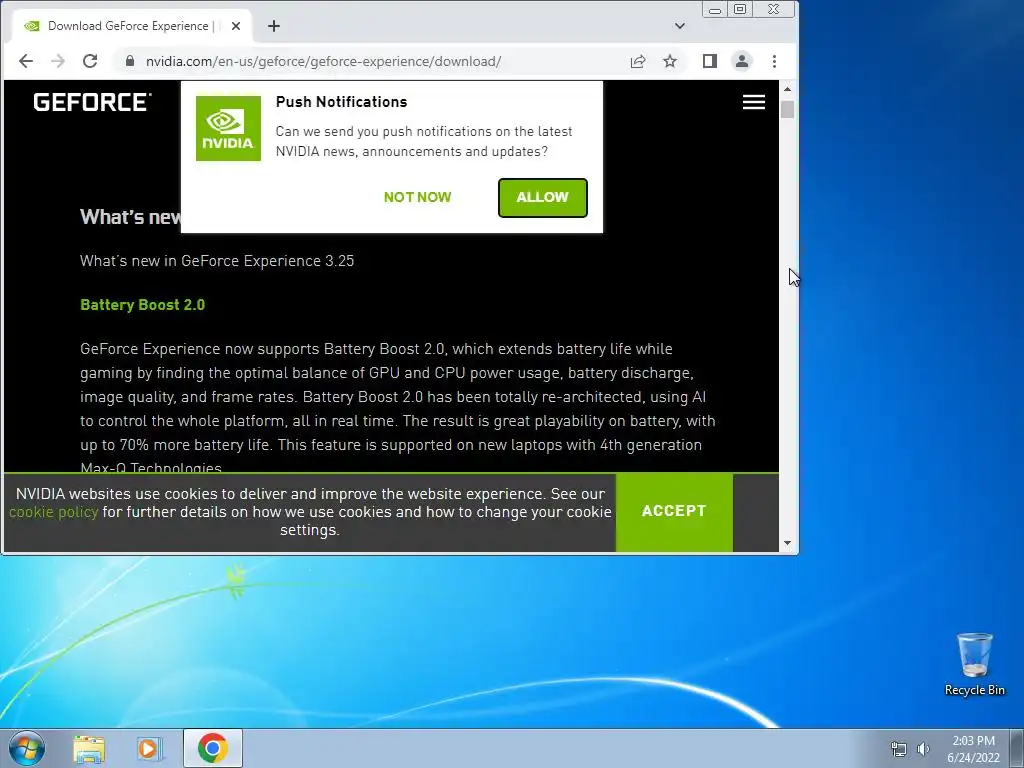Click the address bar URL

pos(323,61)
